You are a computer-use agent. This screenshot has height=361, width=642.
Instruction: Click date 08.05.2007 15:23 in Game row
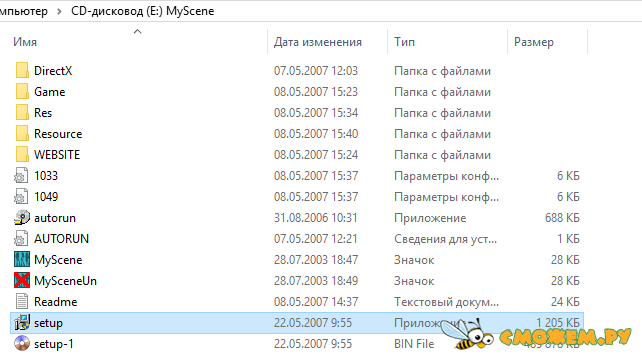pos(316,92)
